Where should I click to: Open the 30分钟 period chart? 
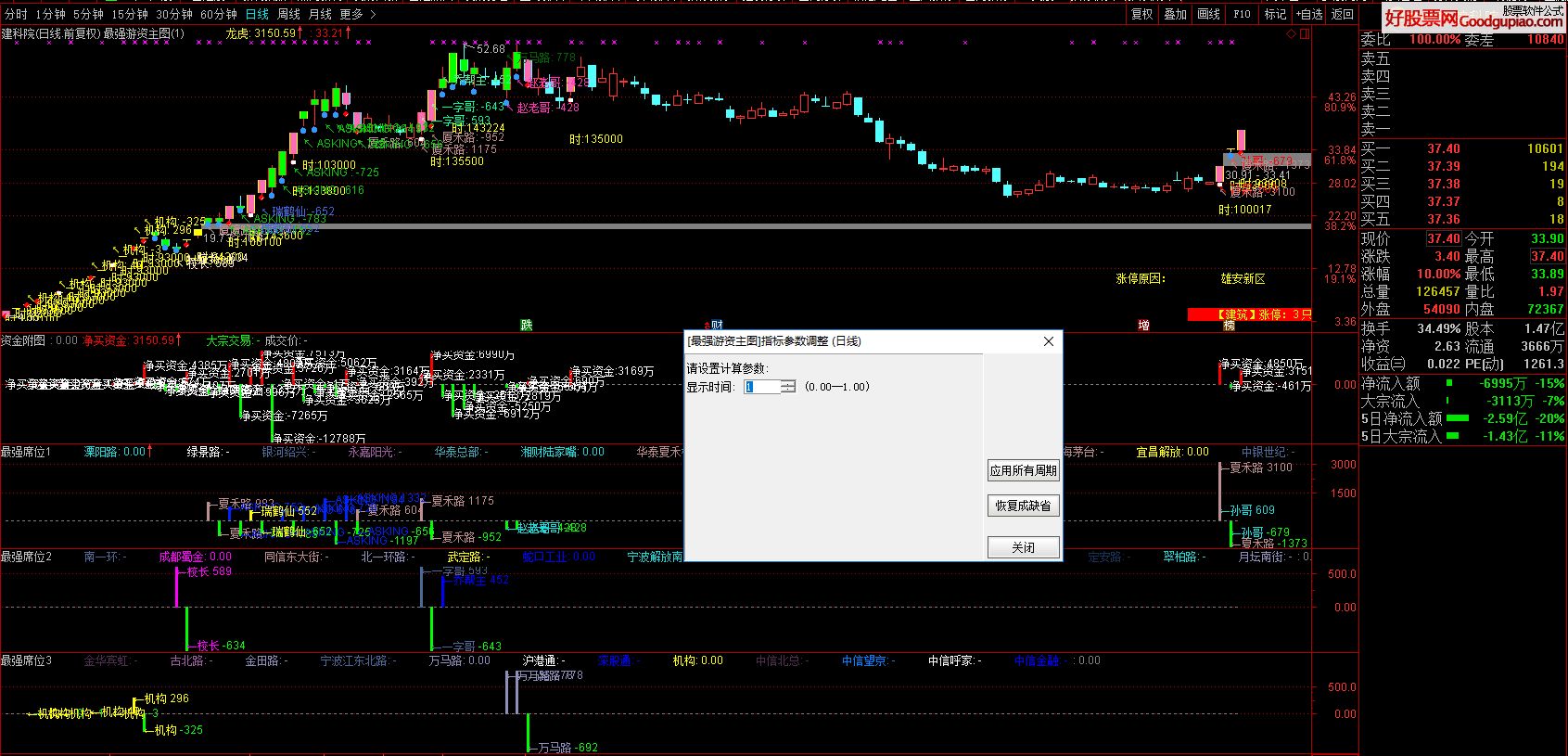[174, 14]
